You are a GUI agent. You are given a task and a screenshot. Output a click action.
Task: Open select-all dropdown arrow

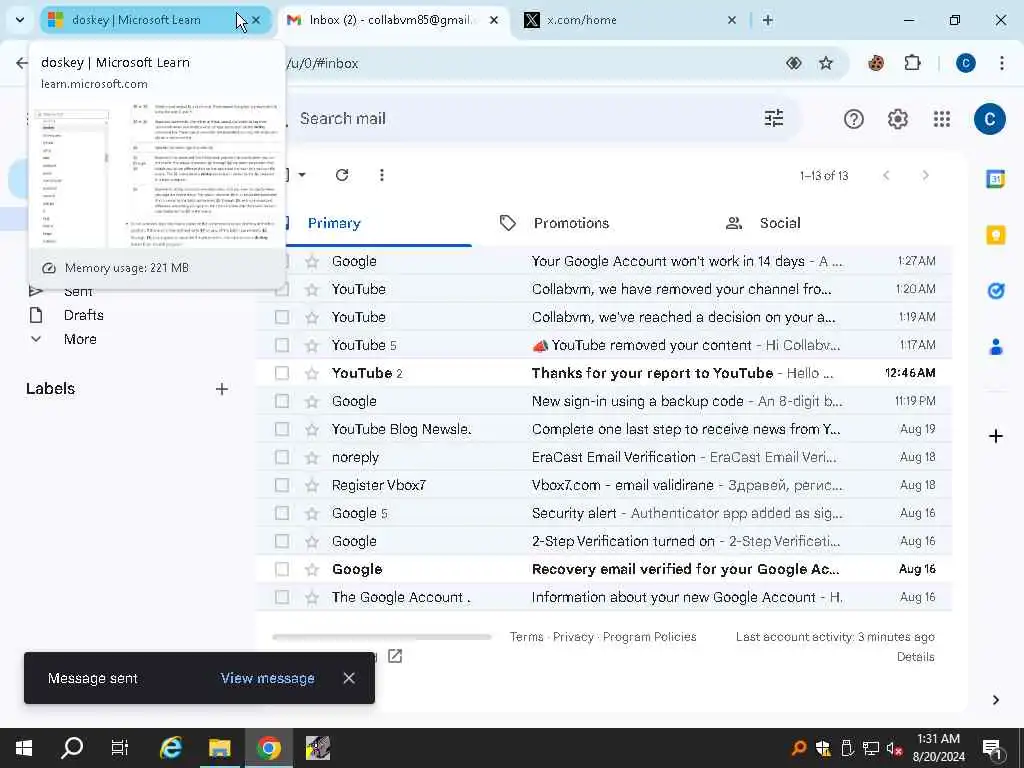302,175
